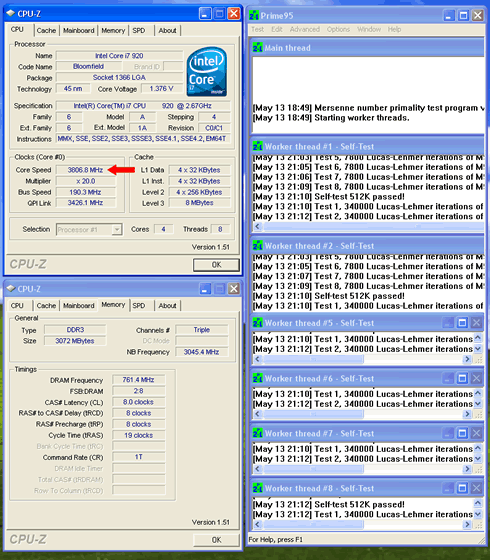Maximize the Worker thread #7 child window
Viewport: 490px width, 560px height.
462,433
